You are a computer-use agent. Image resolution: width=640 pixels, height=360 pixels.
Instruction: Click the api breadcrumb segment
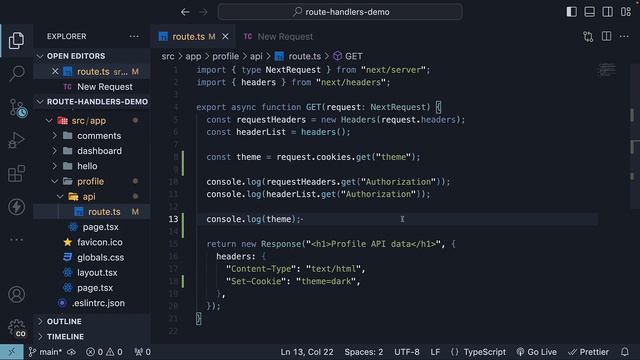click(256, 56)
